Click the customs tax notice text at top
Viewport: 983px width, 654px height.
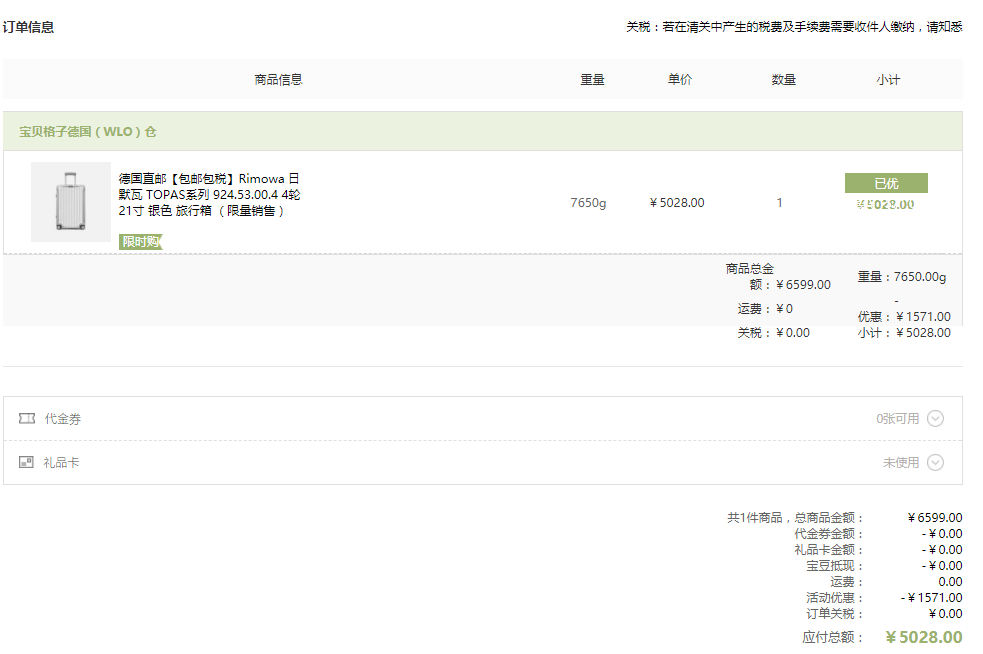point(794,27)
